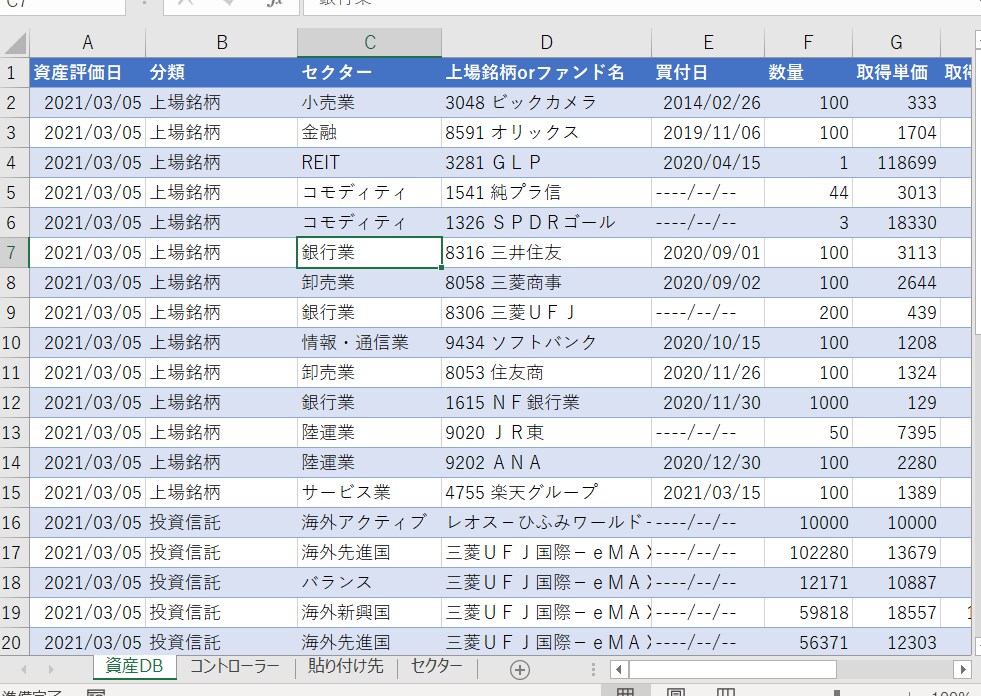Click the 分類 header cell

pyautogui.click(x=221, y=73)
